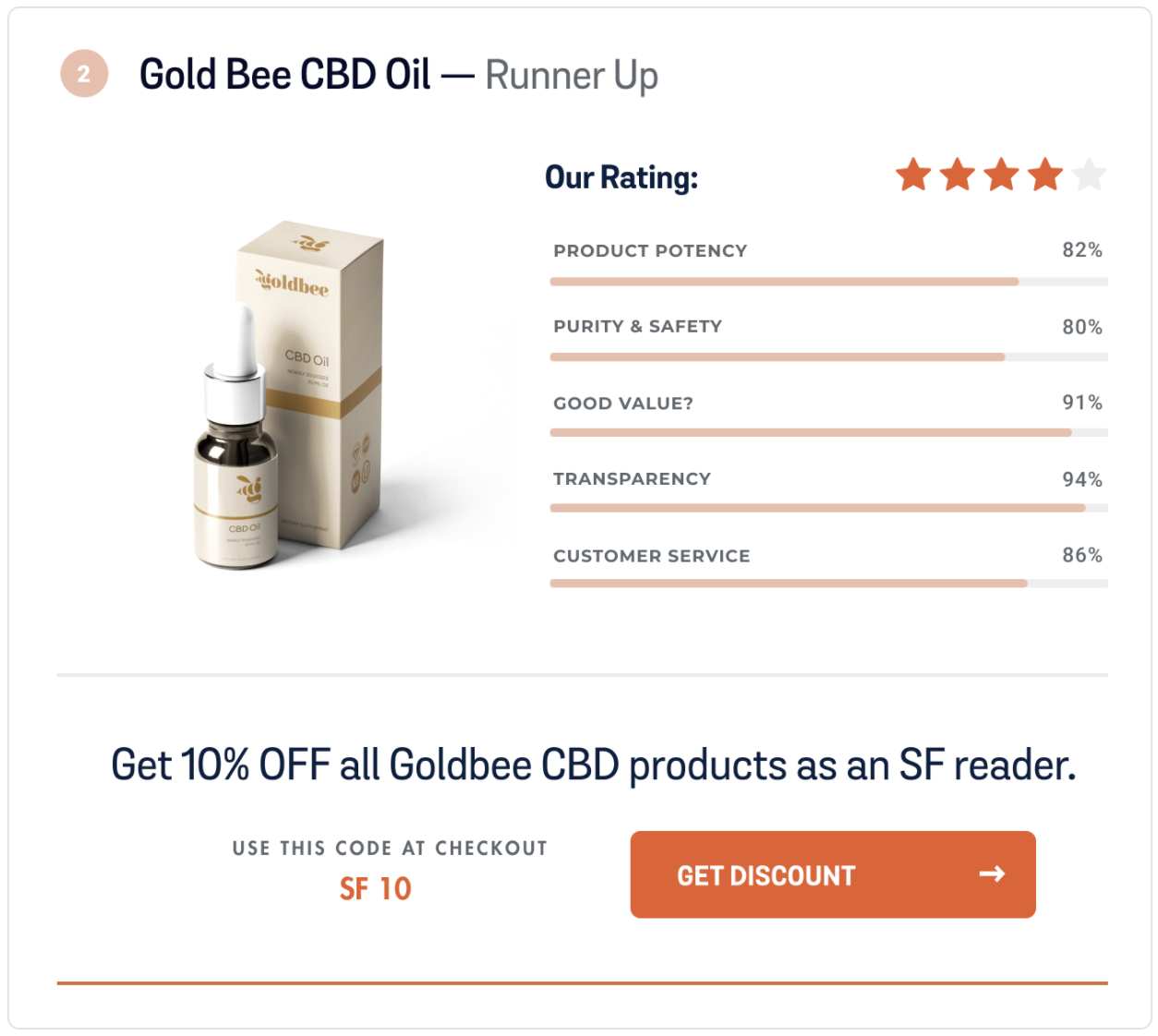Screen dimensions: 1158x1036
Task: Click the 91% value next to Good Value?
Action: [1082, 403]
